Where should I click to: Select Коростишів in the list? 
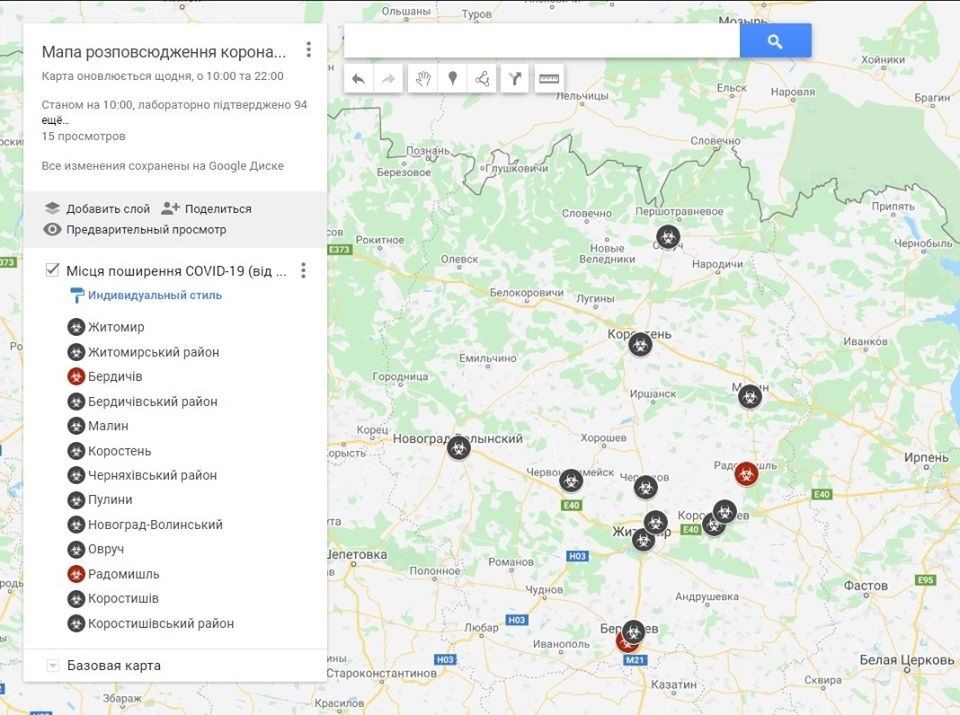123,599
